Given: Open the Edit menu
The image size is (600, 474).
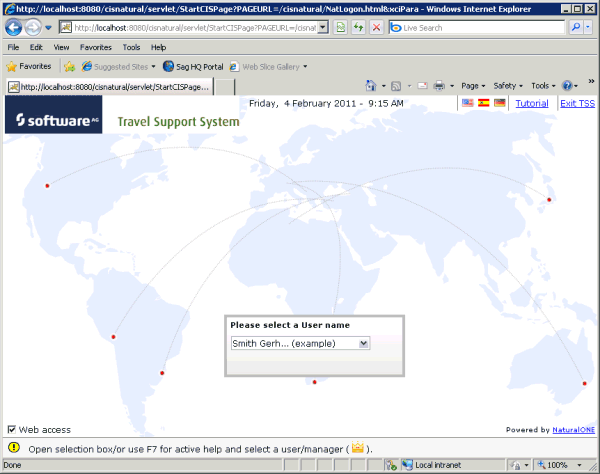Looking at the screenshot, I should coord(36,47).
